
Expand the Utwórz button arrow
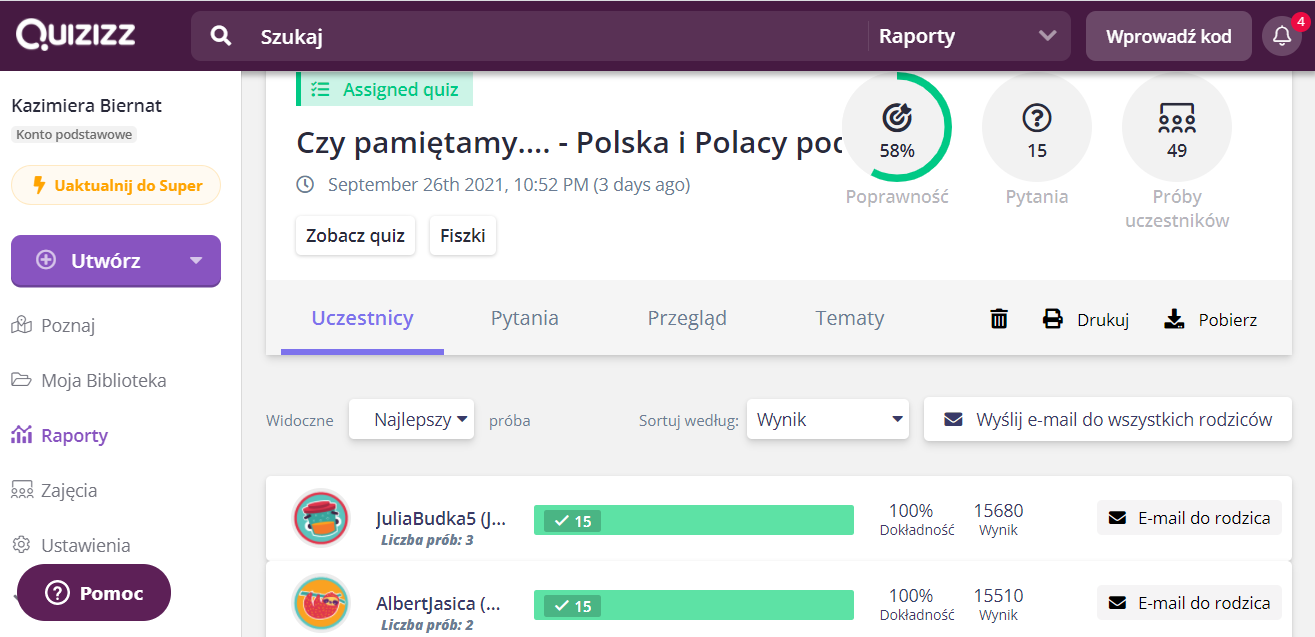tap(196, 261)
